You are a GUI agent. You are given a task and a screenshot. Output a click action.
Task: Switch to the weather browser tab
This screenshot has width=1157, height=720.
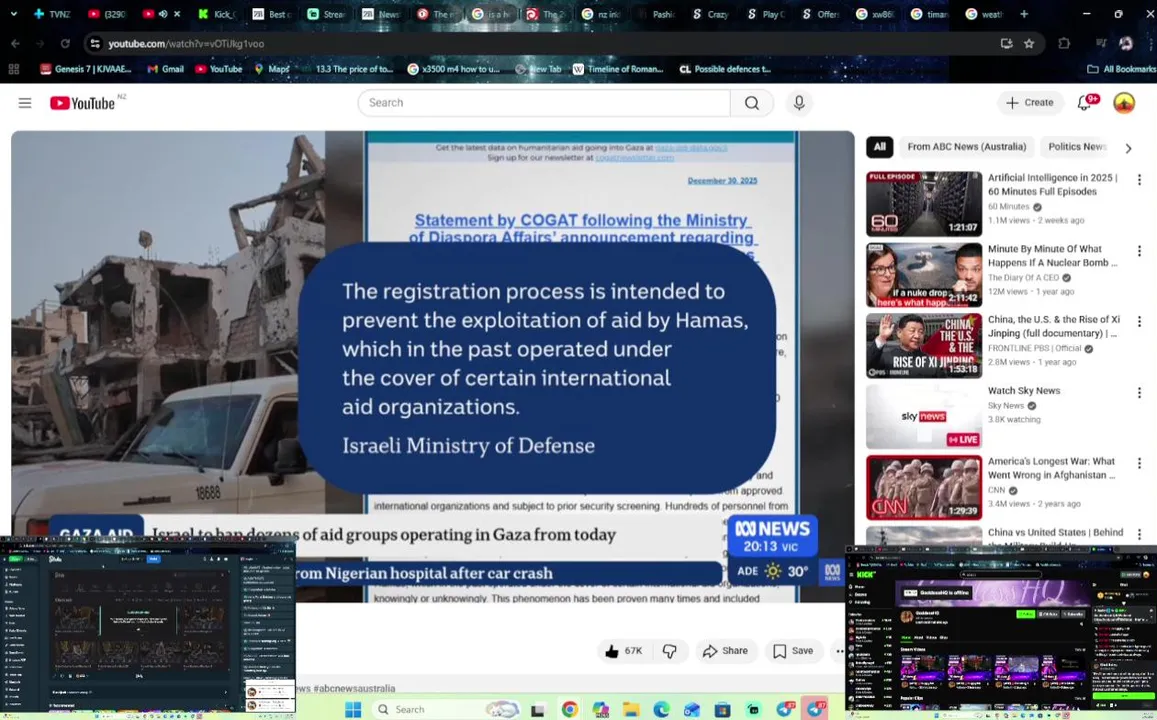click(985, 14)
